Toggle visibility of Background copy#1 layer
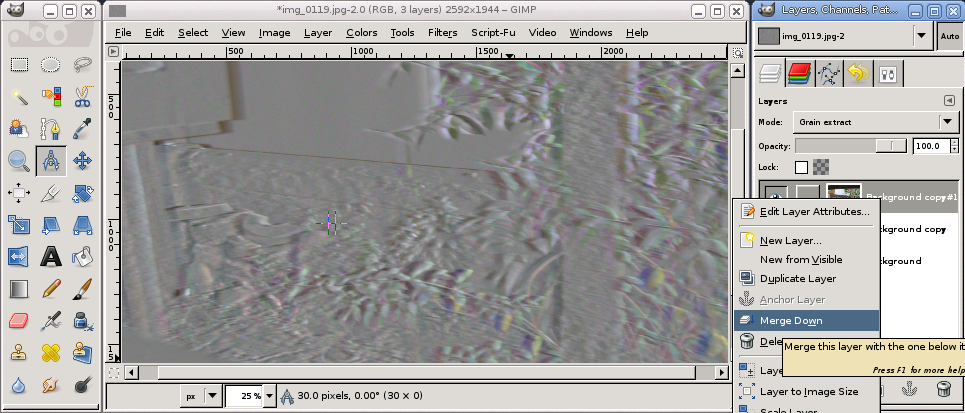The width and height of the screenshot is (965, 413). point(776,197)
